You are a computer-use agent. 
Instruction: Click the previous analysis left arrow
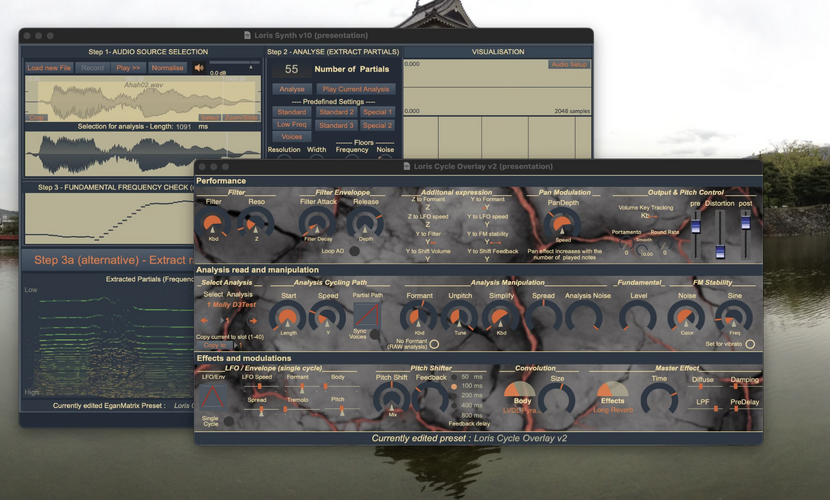pyautogui.click(x=204, y=320)
